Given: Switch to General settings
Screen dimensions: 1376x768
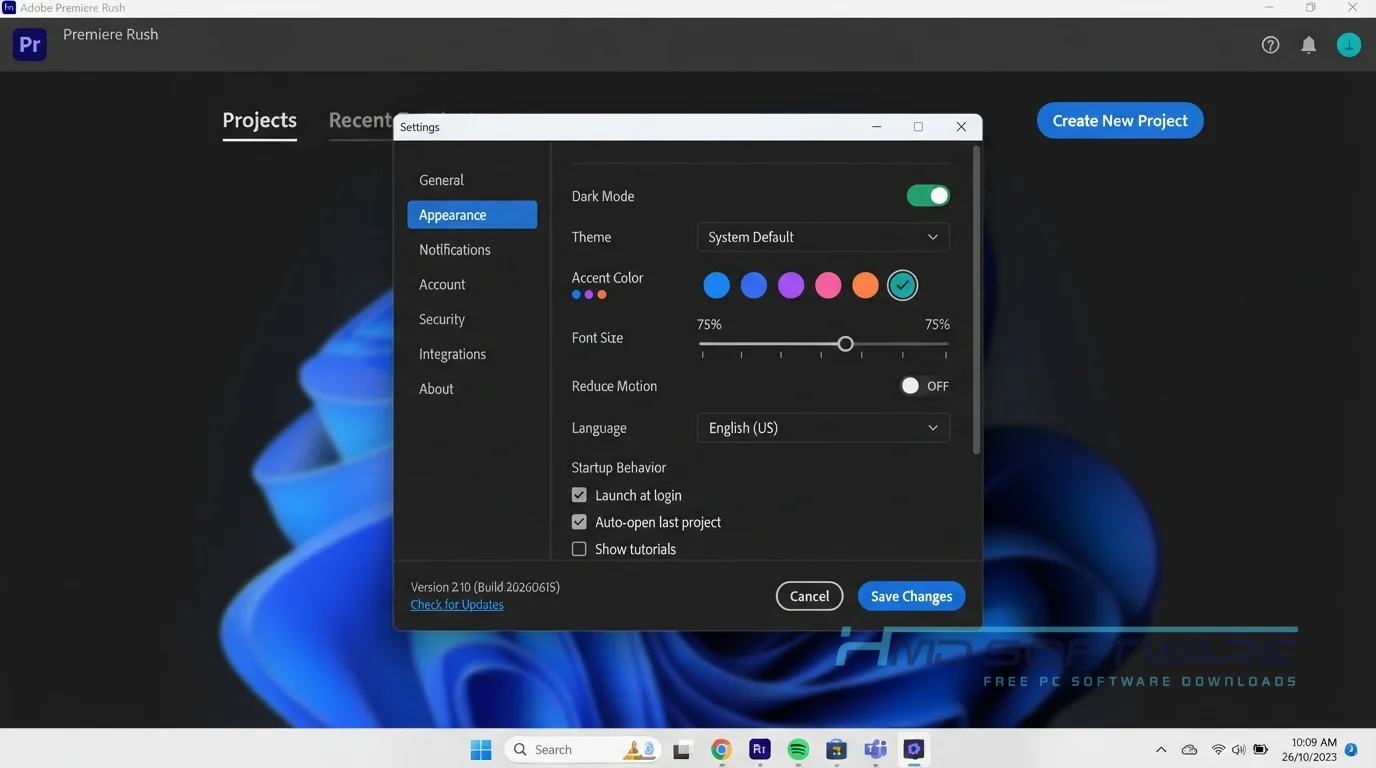Looking at the screenshot, I should coord(472,180).
